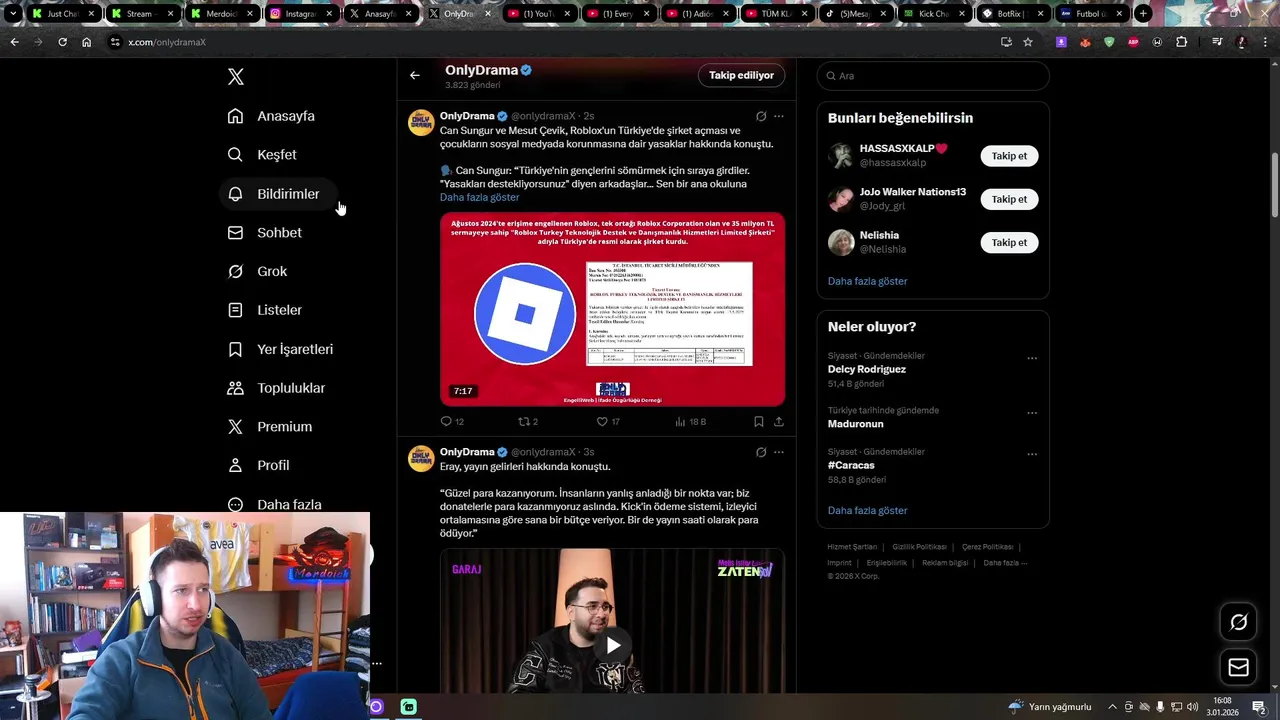Open the taskbar clock and date
This screenshot has height=720, width=1280.
(1222, 707)
